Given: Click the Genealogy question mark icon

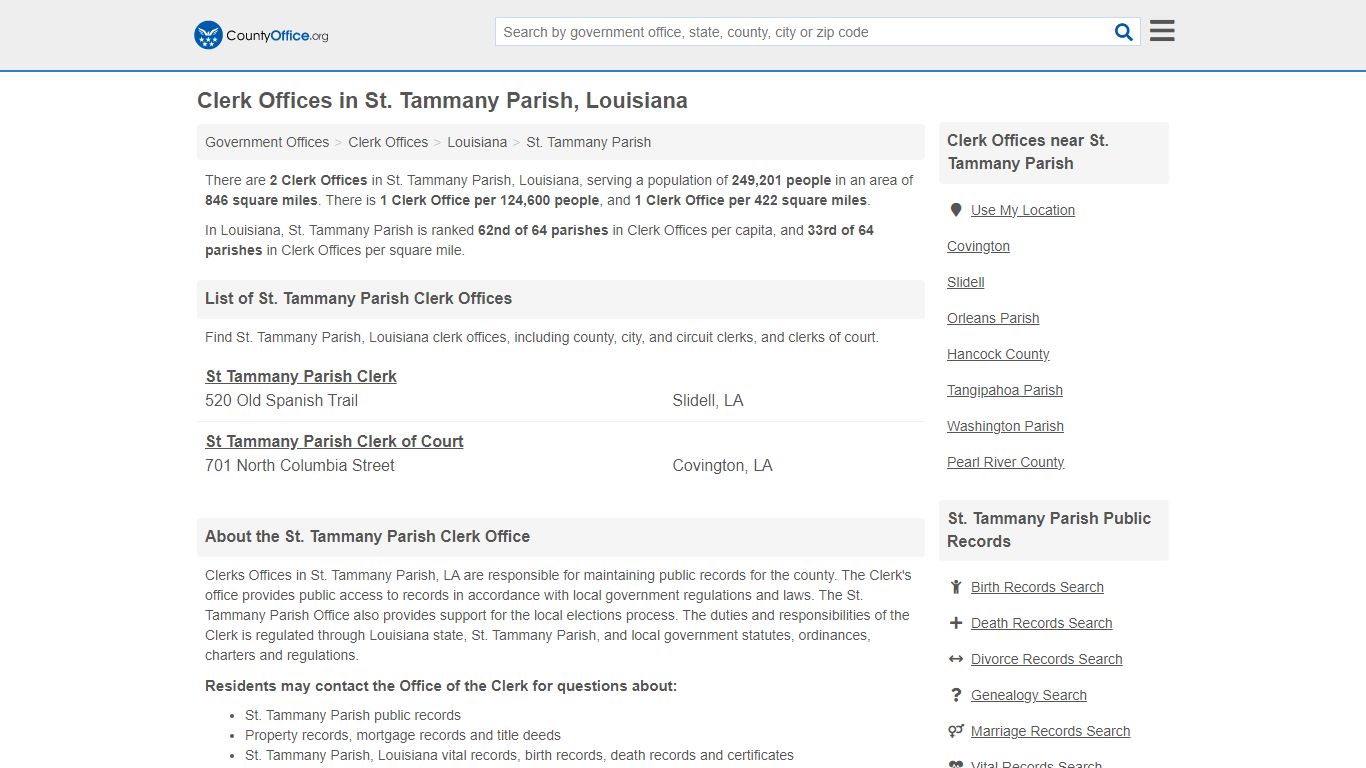Looking at the screenshot, I should point(956,695).
